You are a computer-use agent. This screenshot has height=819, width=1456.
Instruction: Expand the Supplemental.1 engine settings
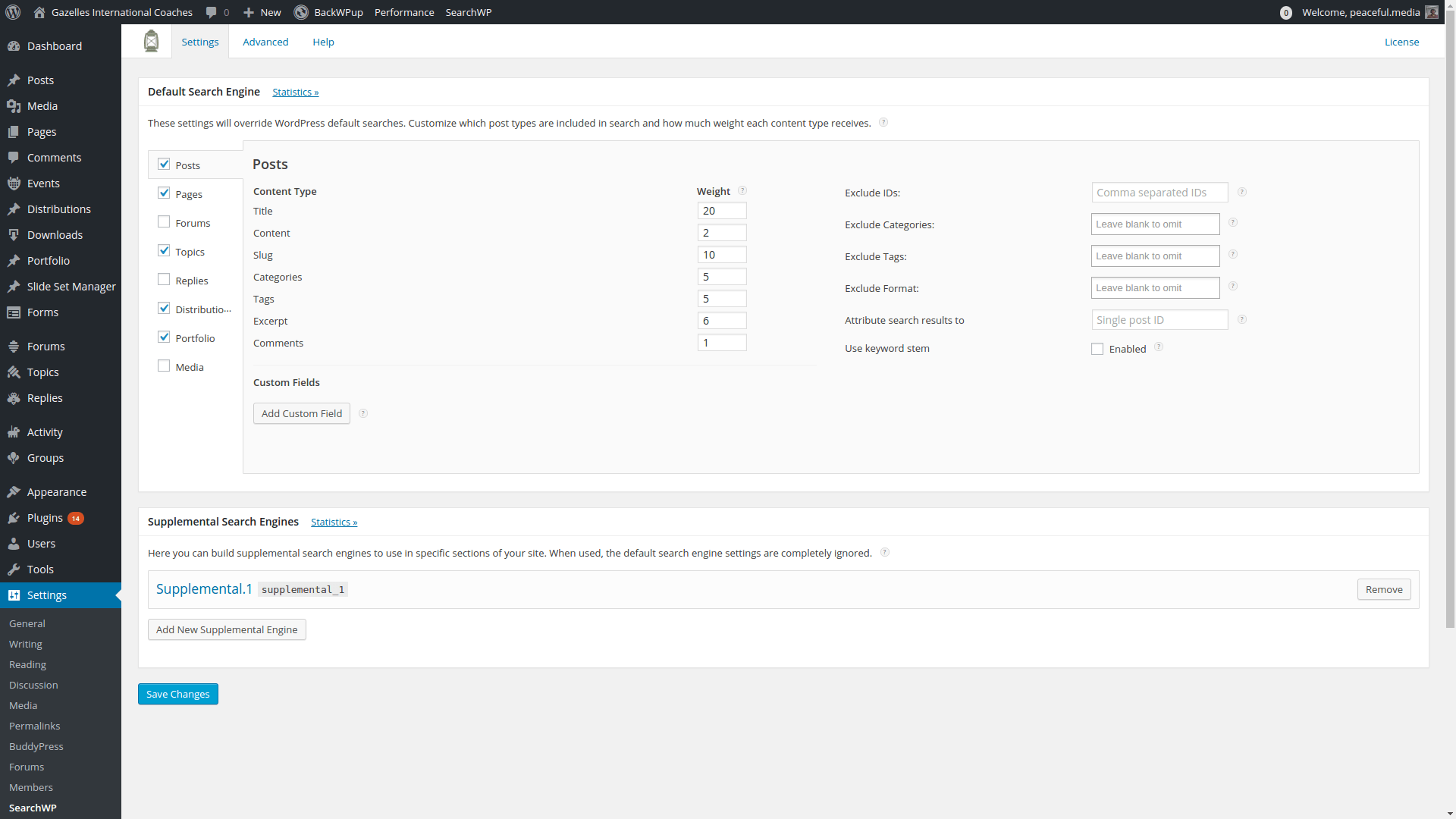click(204, 589)
